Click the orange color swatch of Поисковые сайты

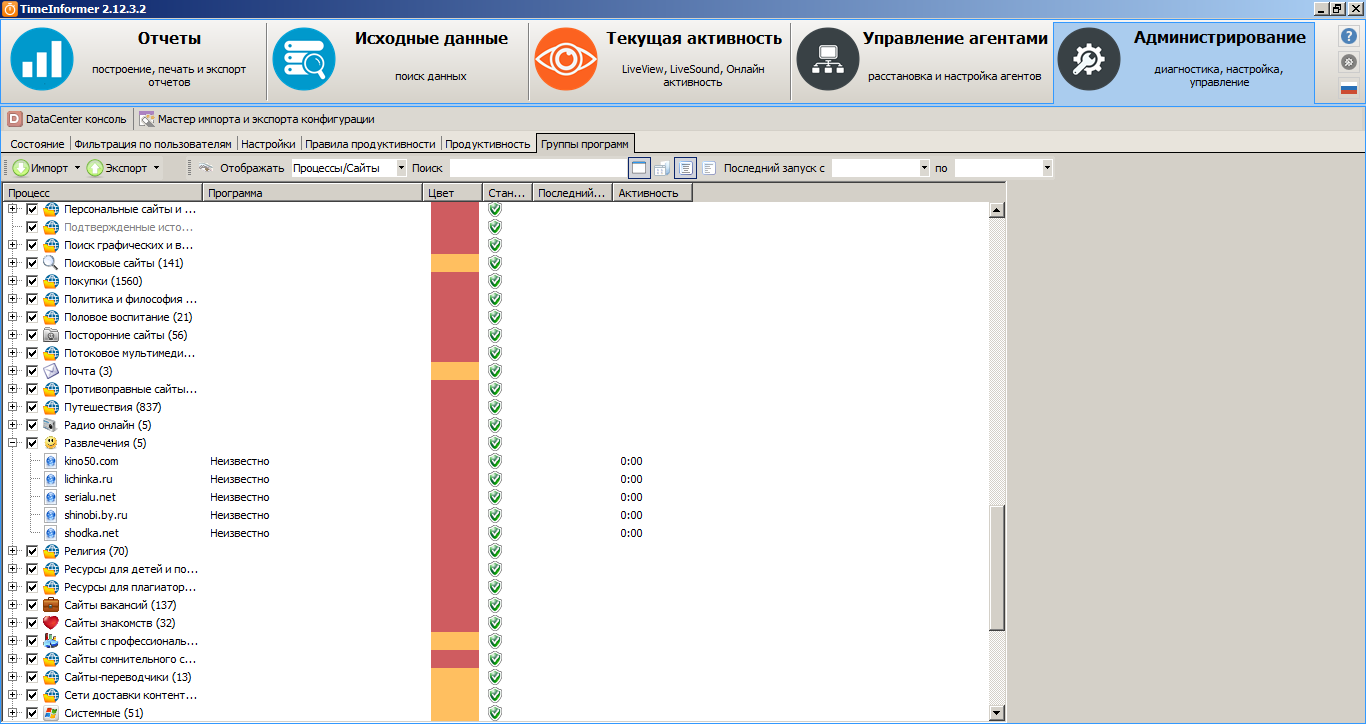pos(455,263)
